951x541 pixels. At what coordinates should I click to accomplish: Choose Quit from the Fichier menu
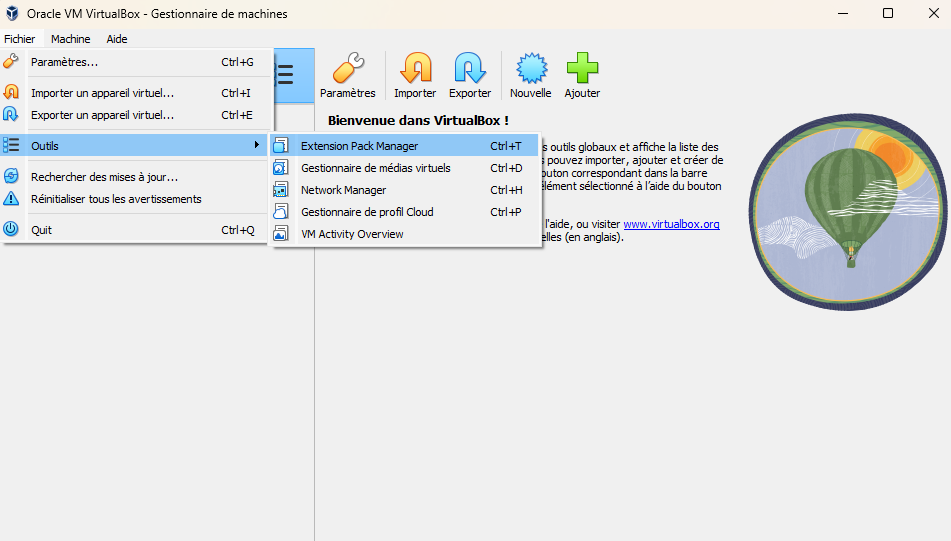[41, 230]
